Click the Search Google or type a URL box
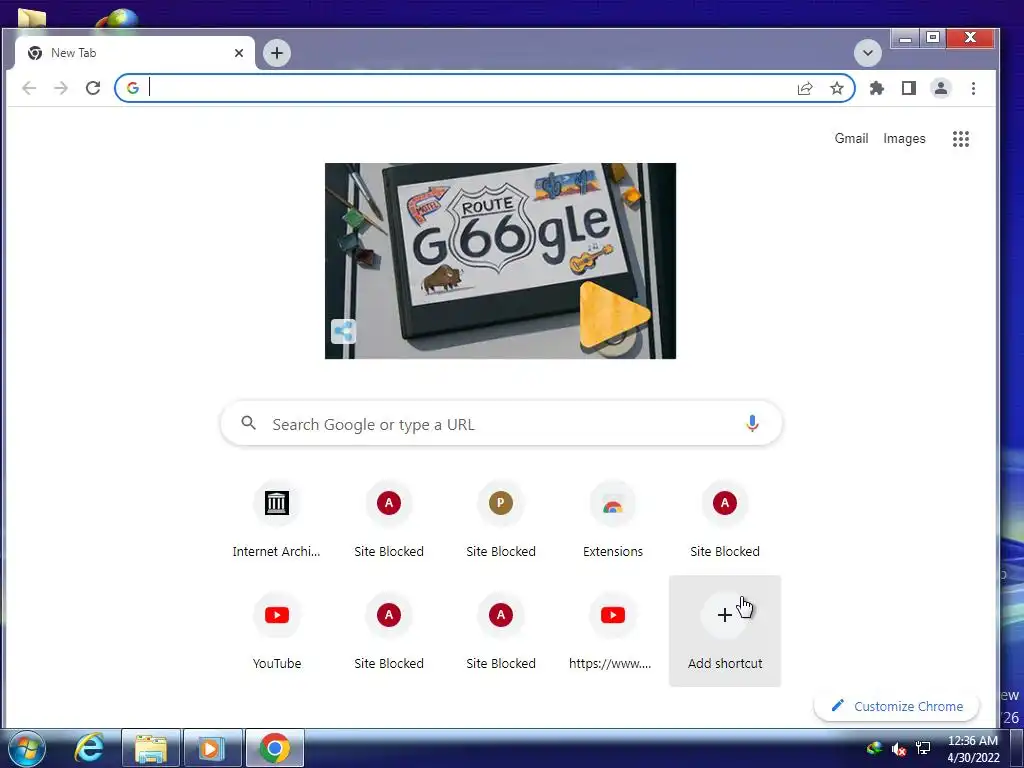 tap(501, 424)
